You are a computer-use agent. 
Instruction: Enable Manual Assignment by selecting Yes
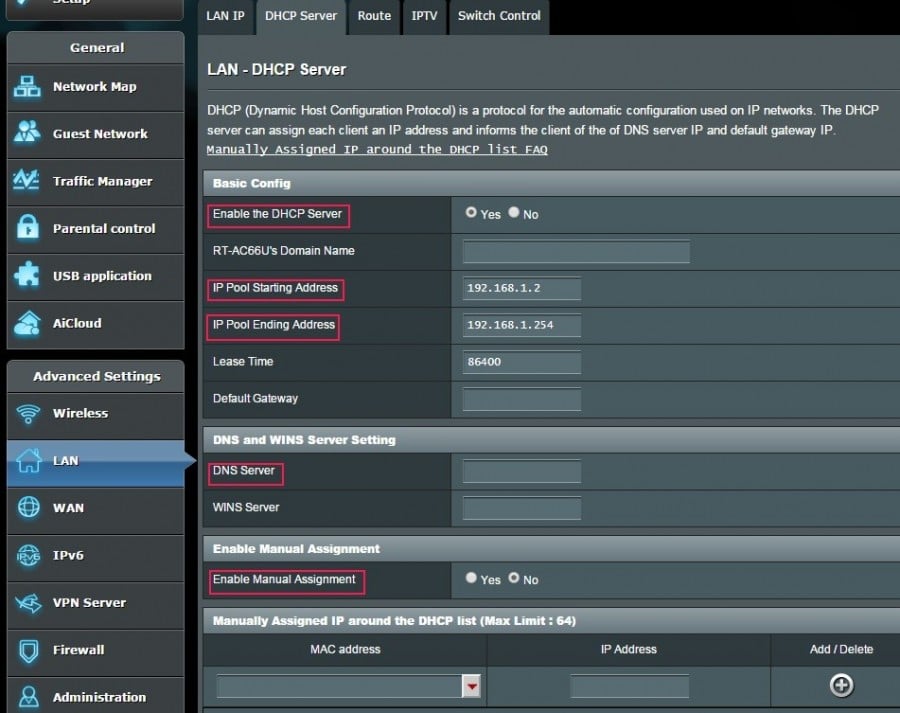point(471,579)
